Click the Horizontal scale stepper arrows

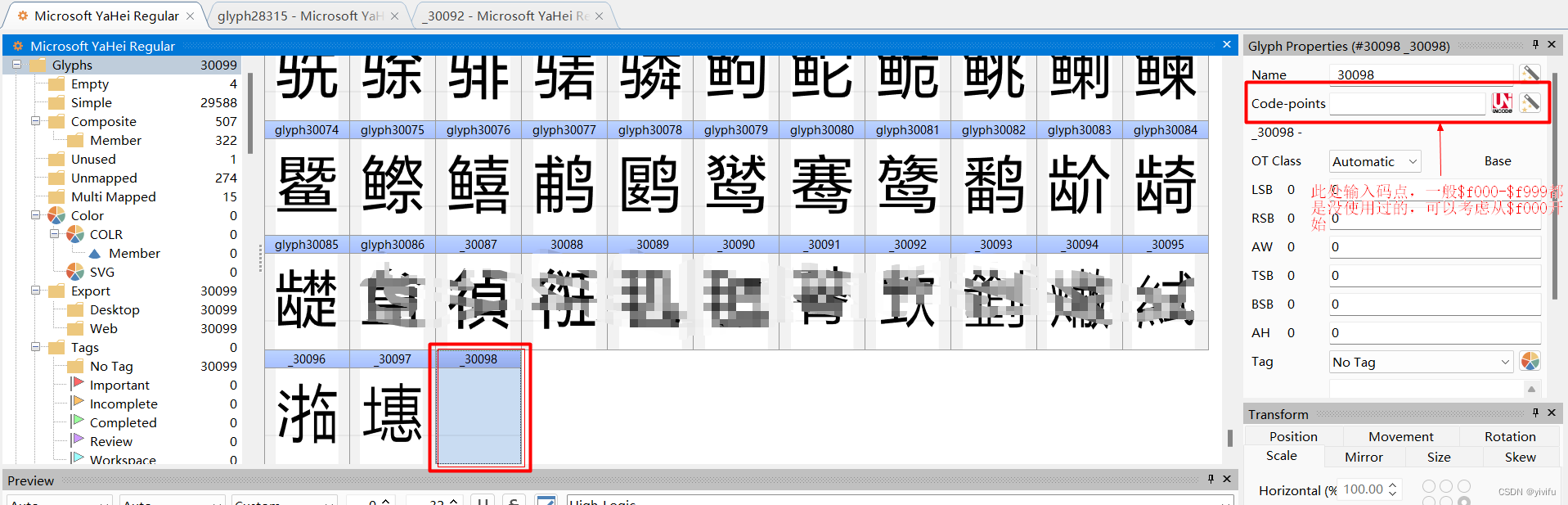pos(1392,489)
